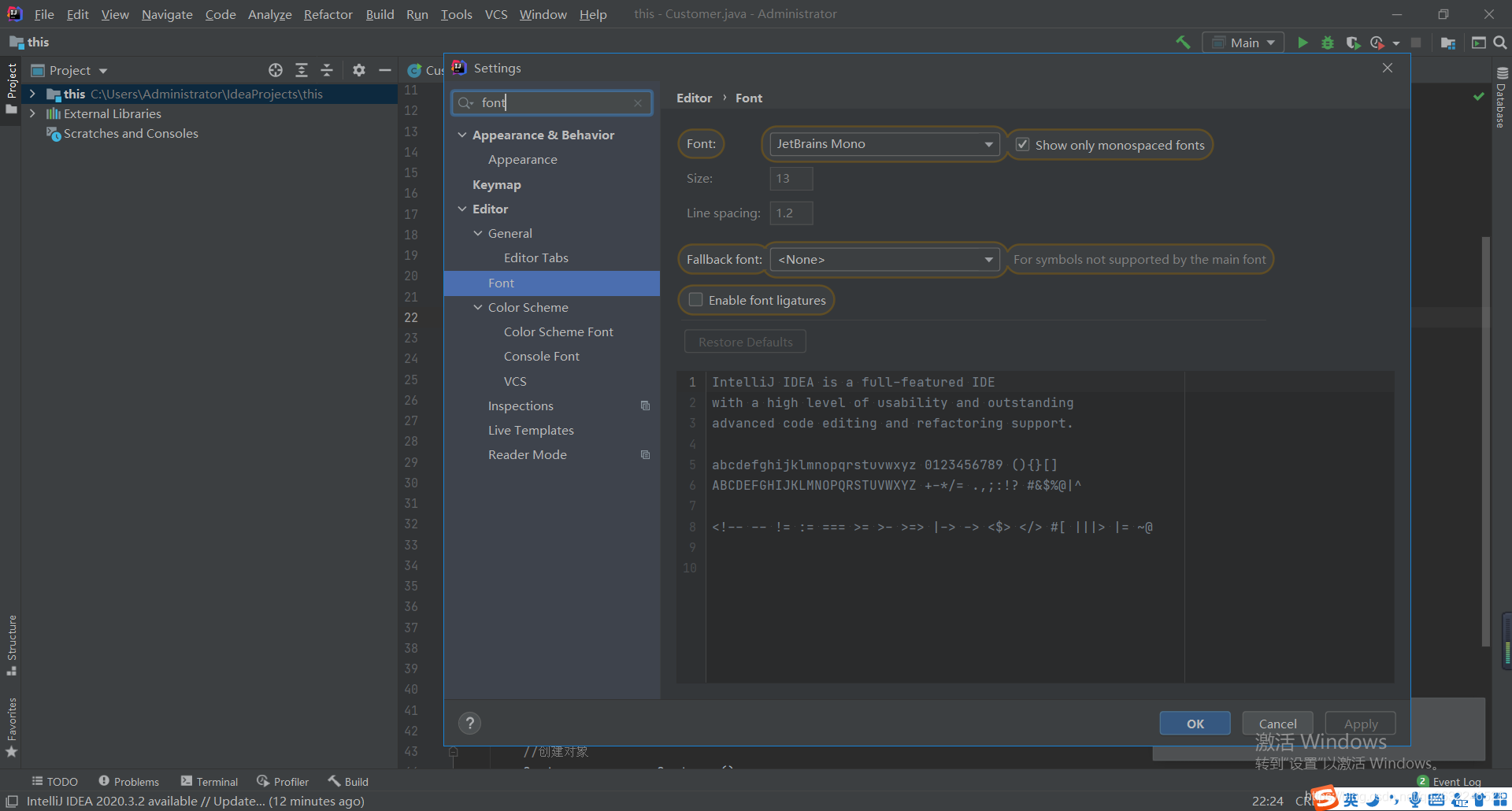Open Search Everywhere magnifier icon
The width and height of the screenshot is (1512, 811).
(1500, 43)
